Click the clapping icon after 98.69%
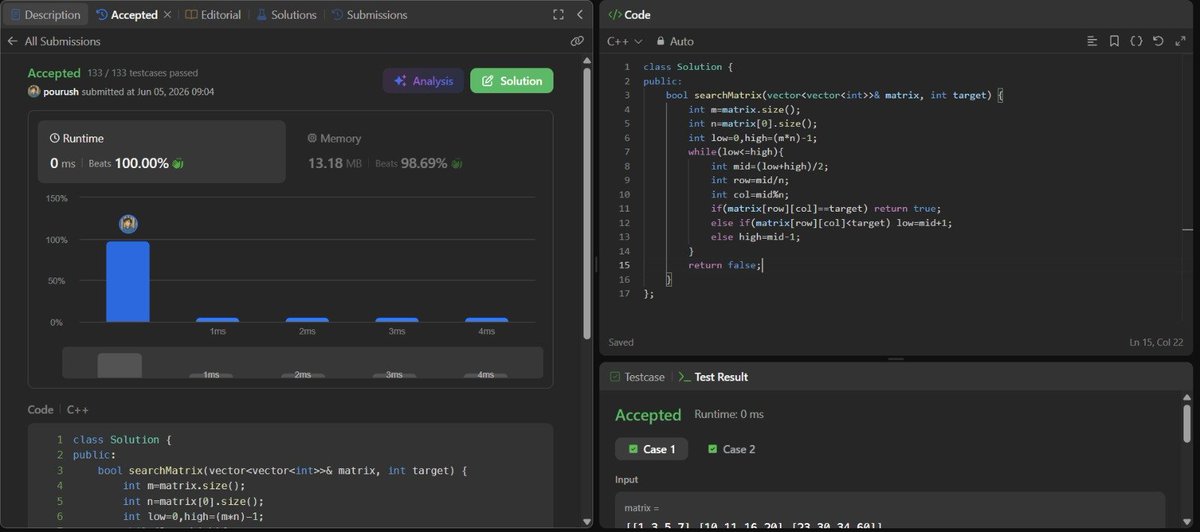This screenshot has height=532, width=1200. coord(455,163)
